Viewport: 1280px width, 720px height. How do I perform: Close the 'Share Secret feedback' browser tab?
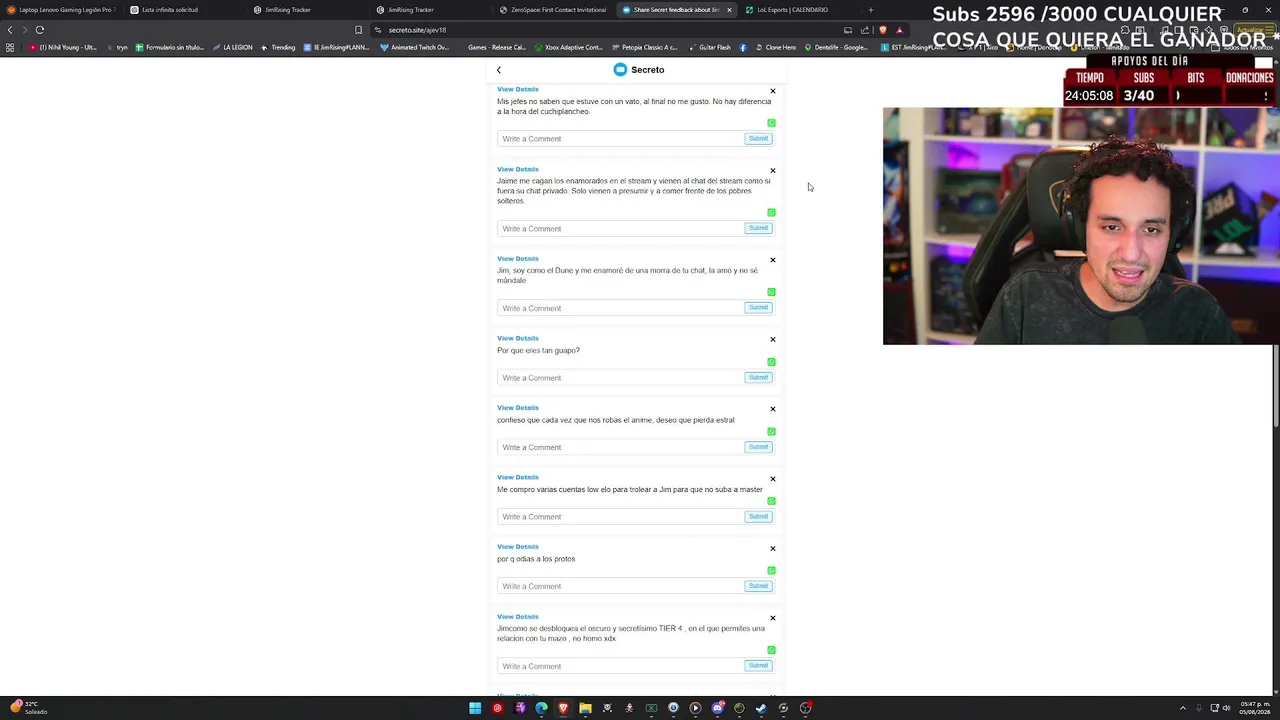coord(729,10)
